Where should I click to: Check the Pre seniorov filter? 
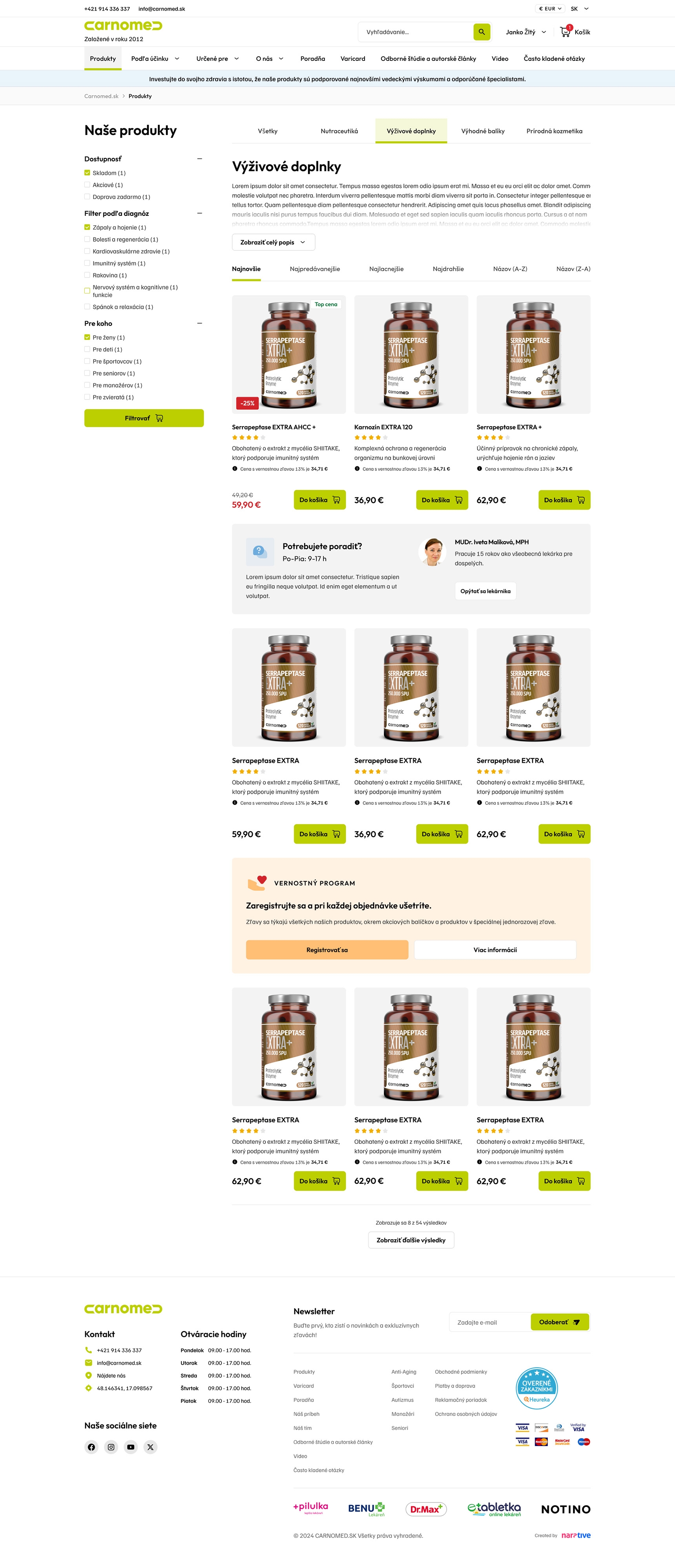click(87, 373)
